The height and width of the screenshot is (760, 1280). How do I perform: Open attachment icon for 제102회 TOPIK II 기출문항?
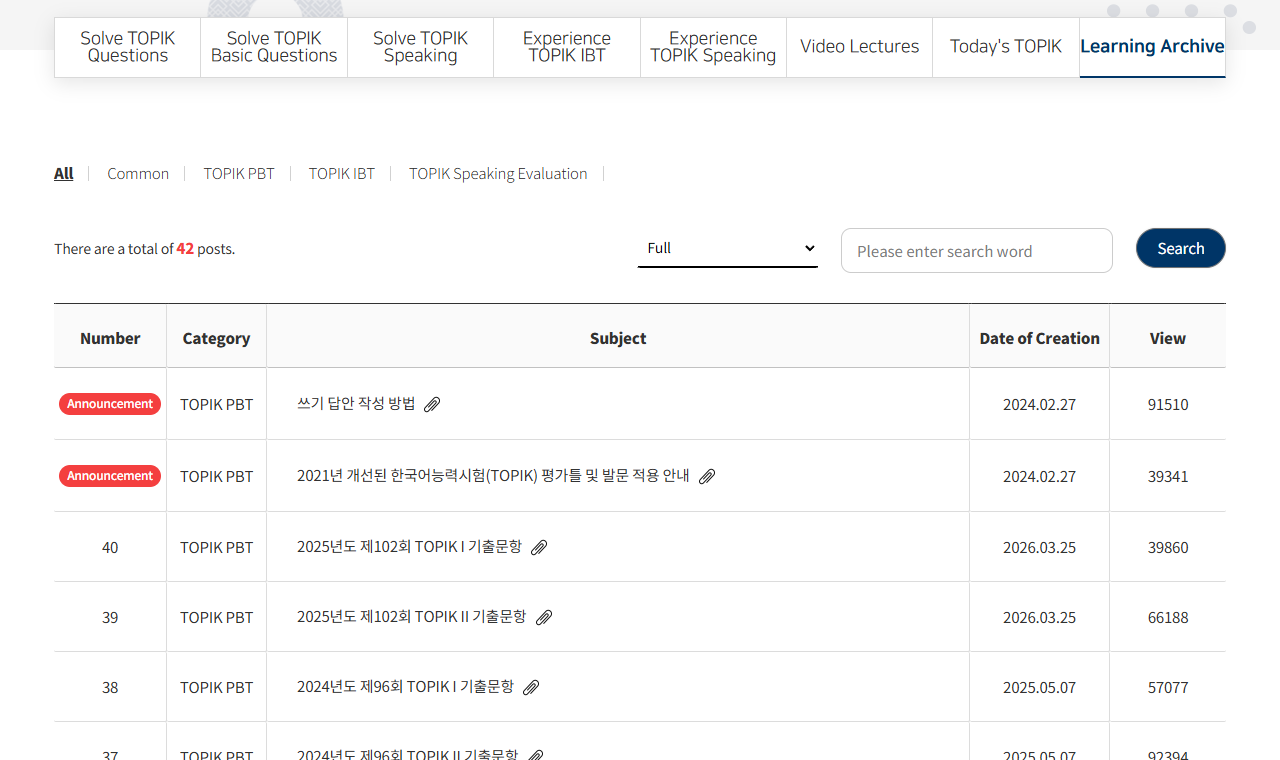tap(544, 617)
